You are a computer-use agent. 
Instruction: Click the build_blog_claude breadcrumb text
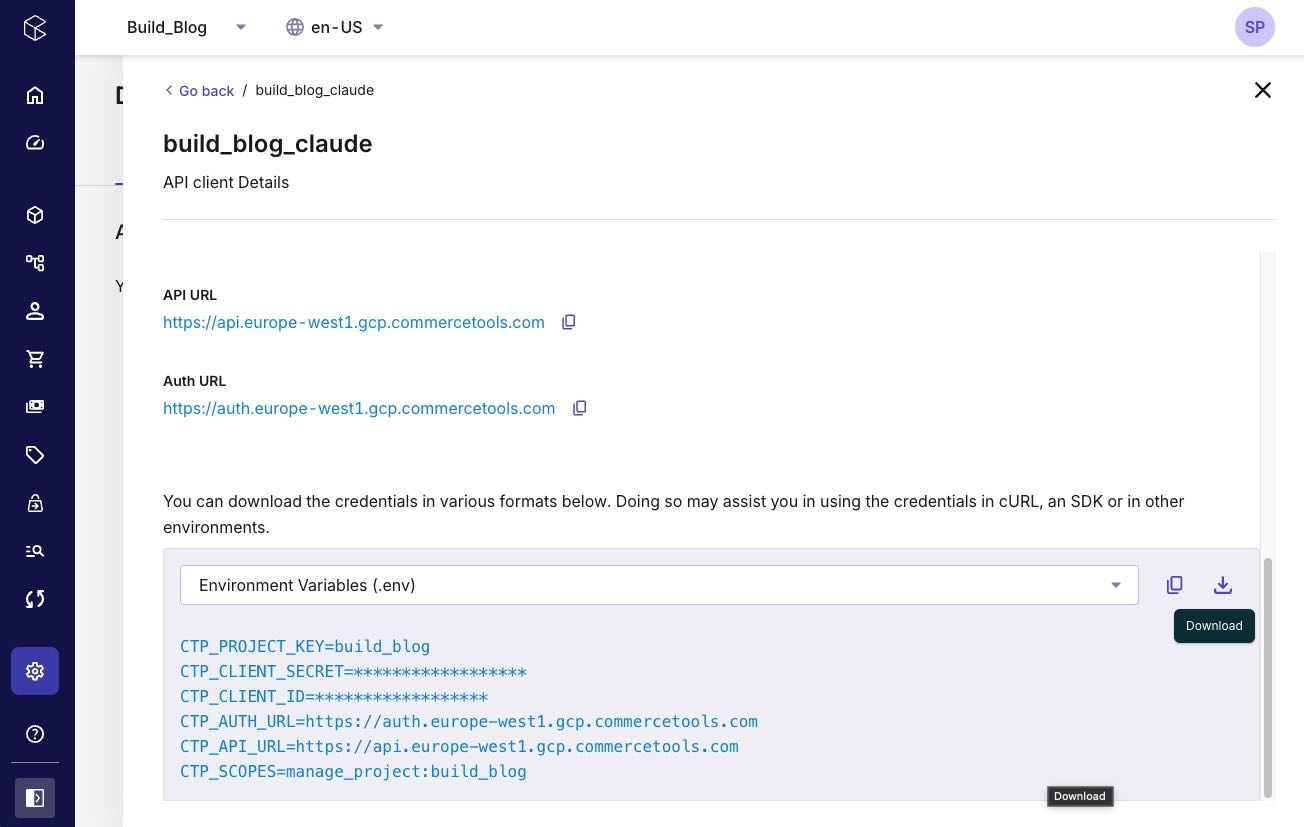315,90
